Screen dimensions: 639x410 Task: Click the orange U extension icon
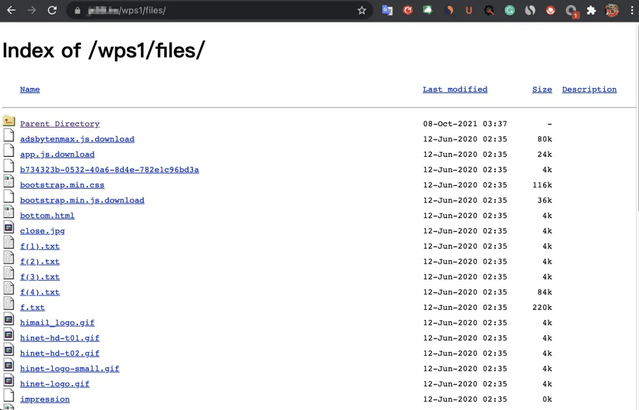click(x=469, y=11)
